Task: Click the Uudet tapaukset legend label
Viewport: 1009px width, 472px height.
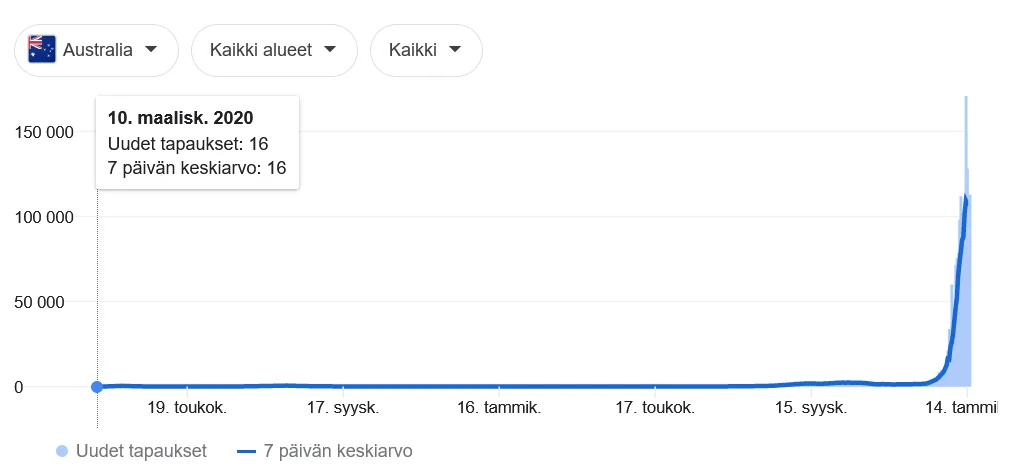Action: tap(142, 451)
